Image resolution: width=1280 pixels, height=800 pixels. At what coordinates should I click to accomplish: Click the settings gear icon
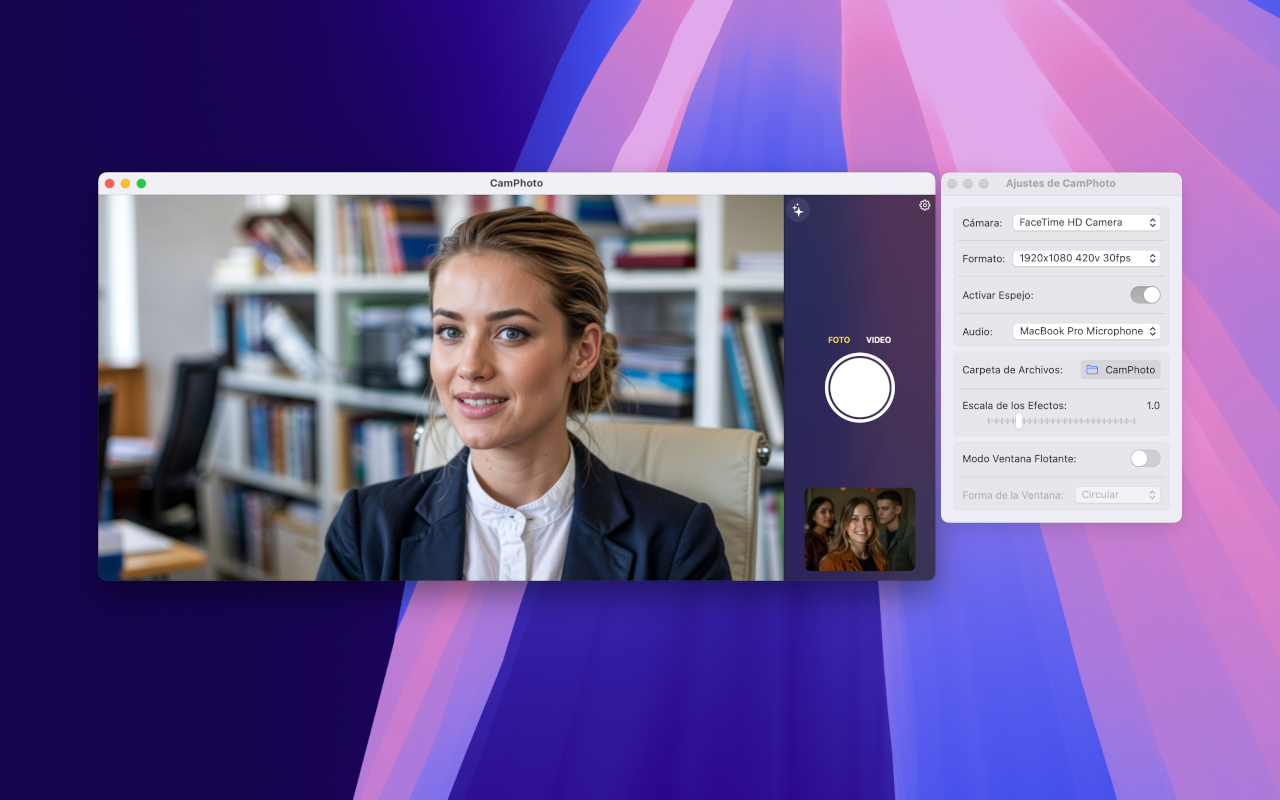(924, 205)
